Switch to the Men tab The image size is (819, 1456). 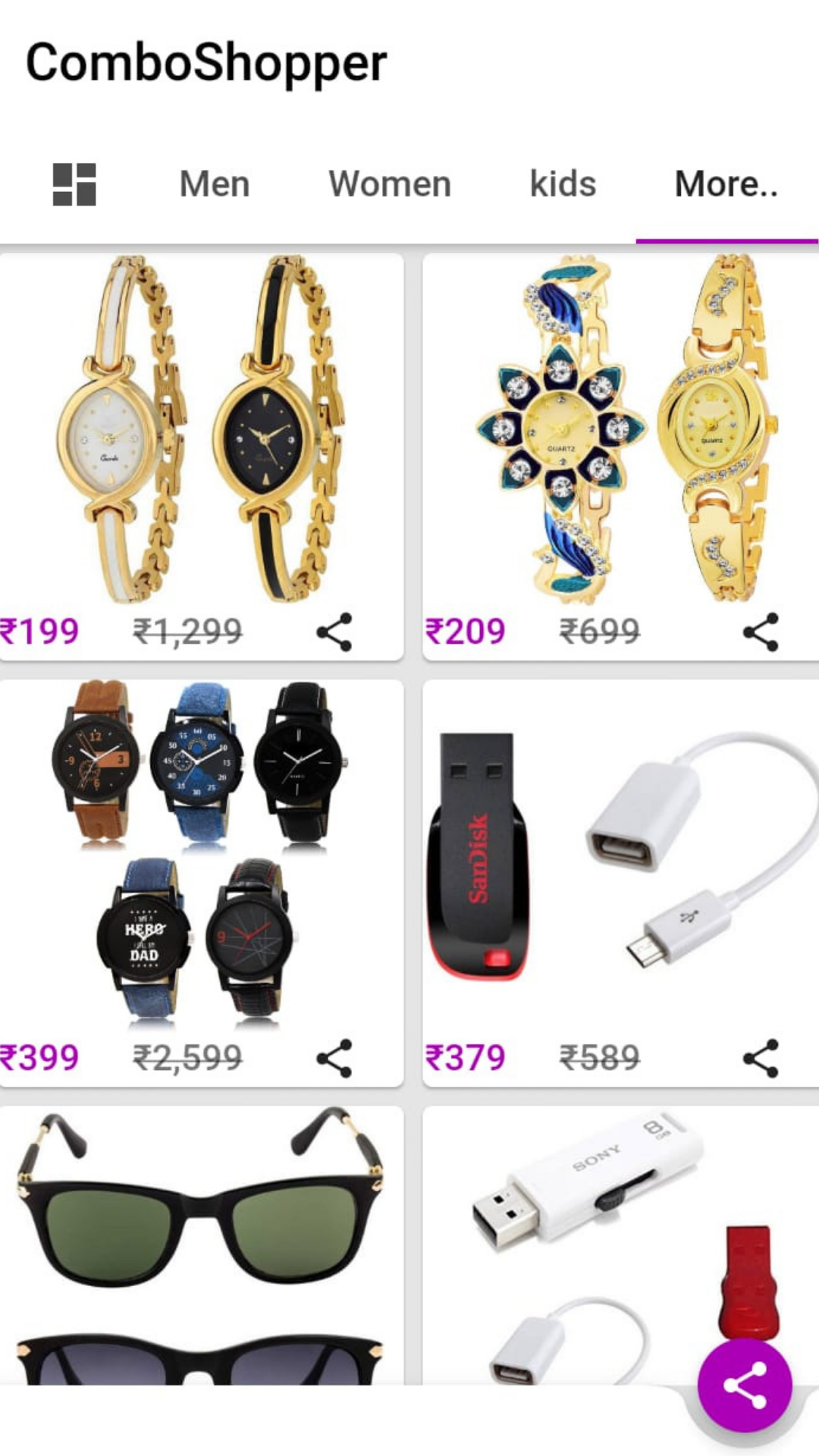click(215, 184)
